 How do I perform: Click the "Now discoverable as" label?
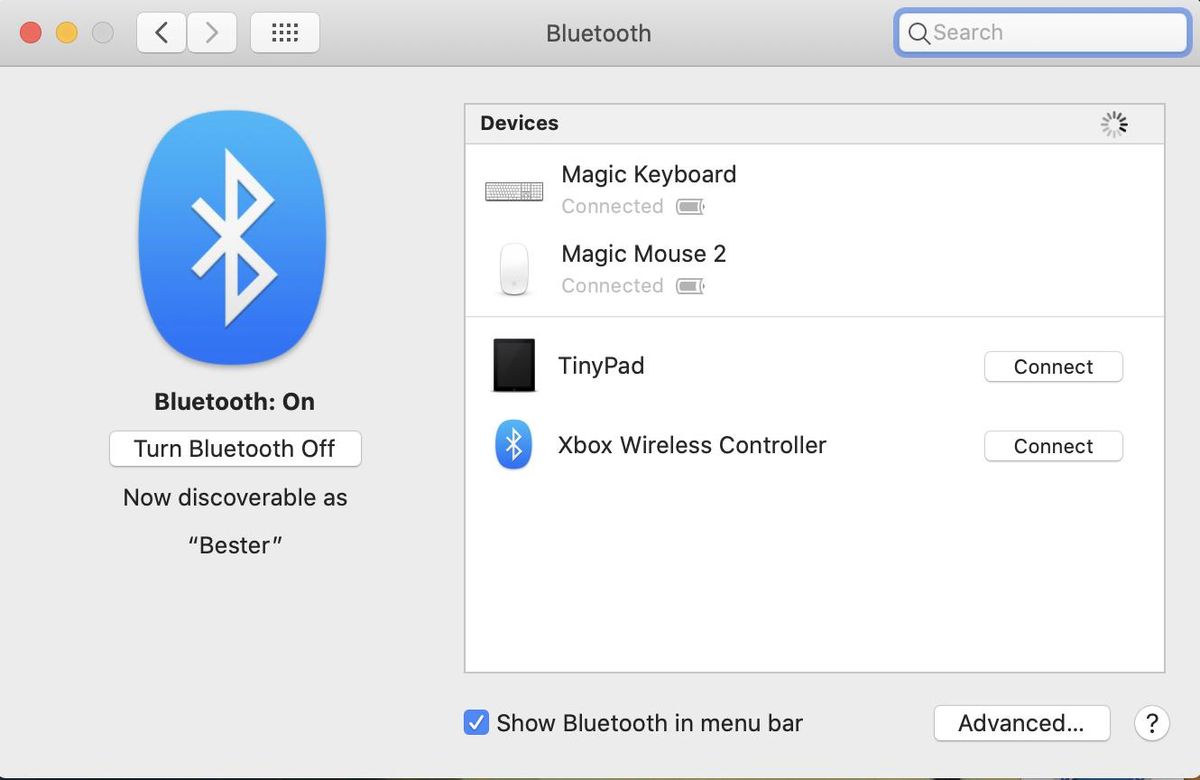(235, 497)
